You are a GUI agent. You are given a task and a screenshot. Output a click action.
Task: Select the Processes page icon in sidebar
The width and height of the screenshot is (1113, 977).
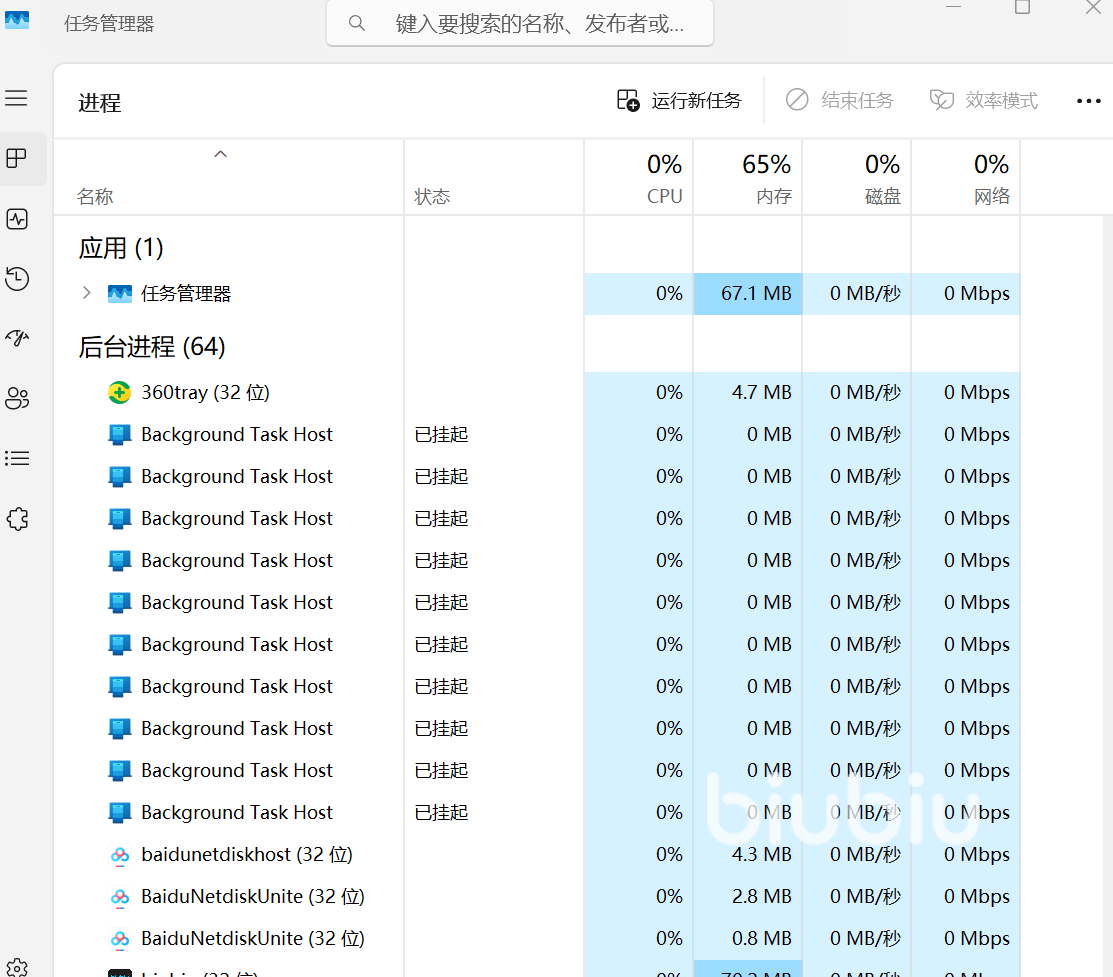(x=17, y=159)
